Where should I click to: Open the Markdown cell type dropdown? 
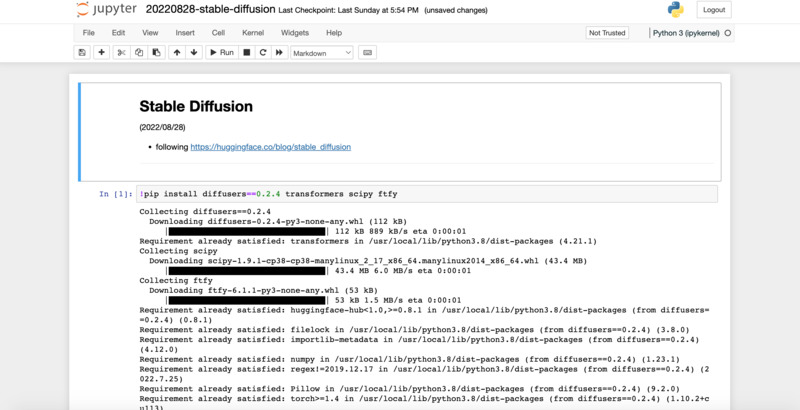pos(321,52)
